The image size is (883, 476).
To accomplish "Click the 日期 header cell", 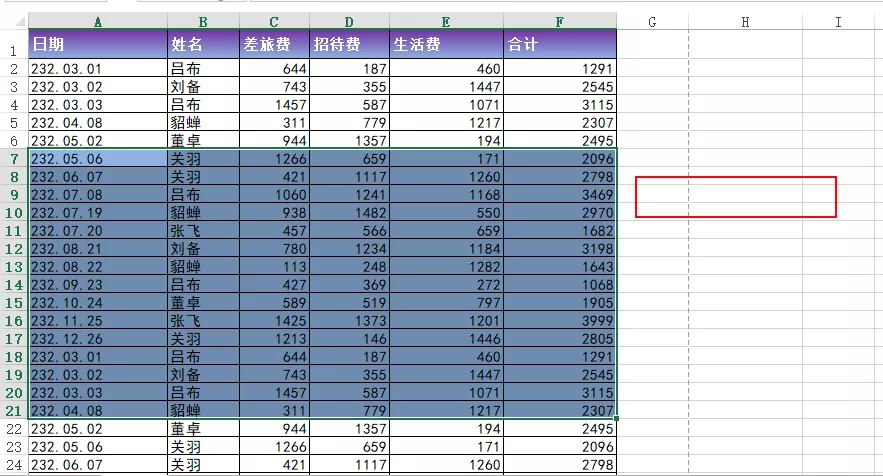I will (98, 44).
